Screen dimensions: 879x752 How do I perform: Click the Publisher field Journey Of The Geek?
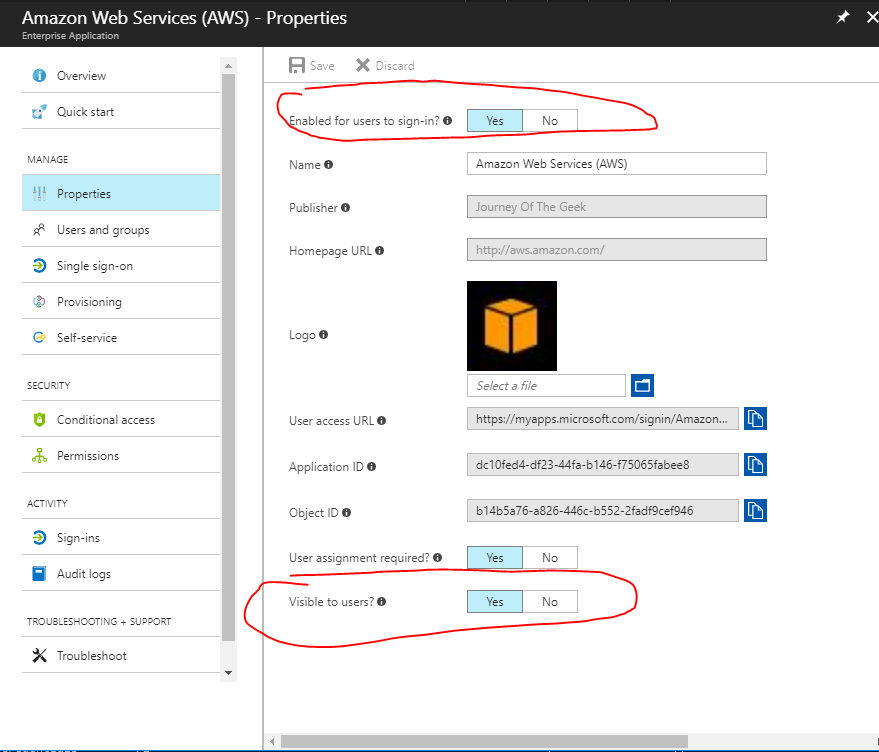[617, 206]
